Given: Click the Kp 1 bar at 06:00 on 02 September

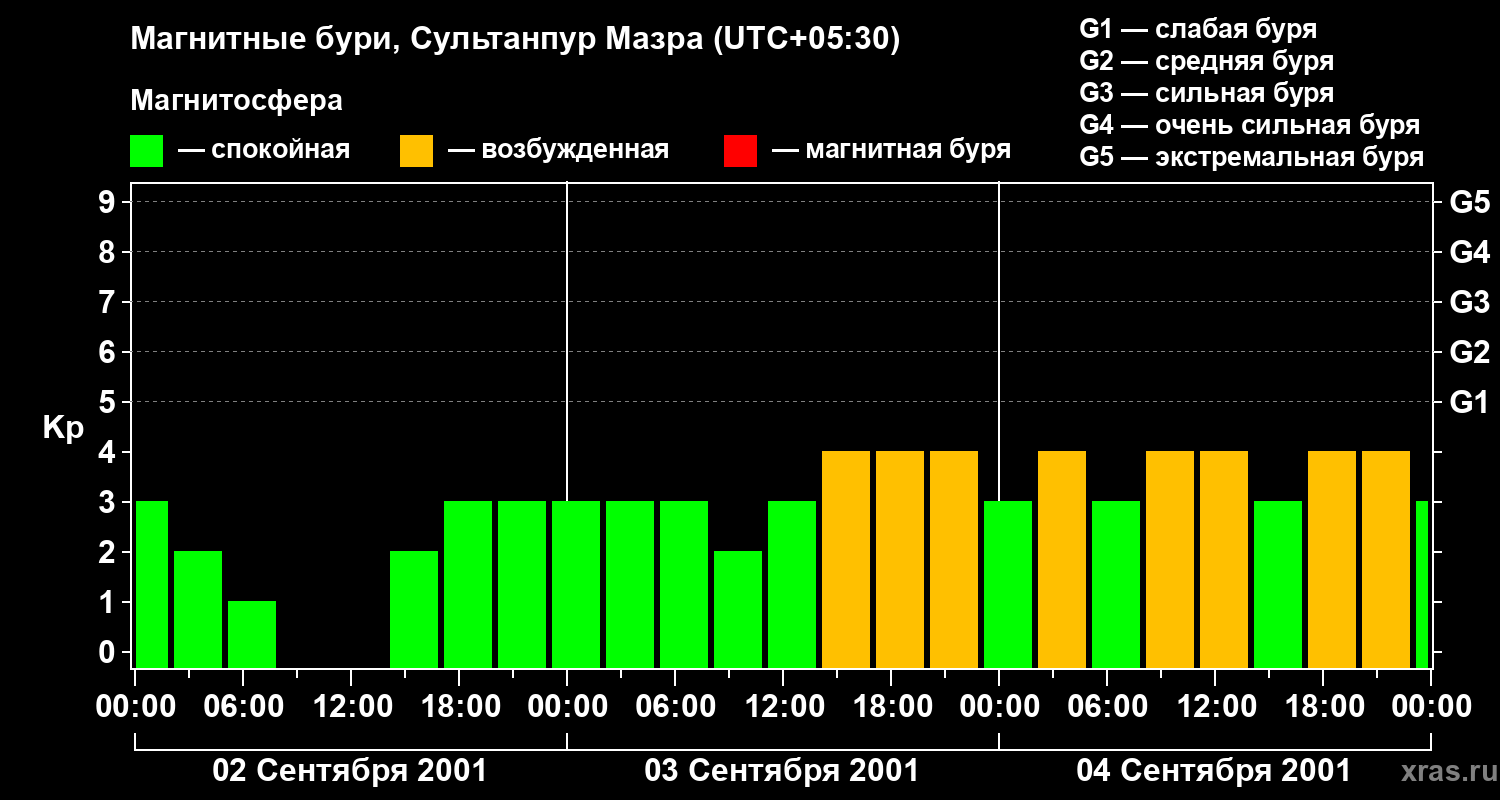Looking at the screenshot, I should click(x=252, y=634).
